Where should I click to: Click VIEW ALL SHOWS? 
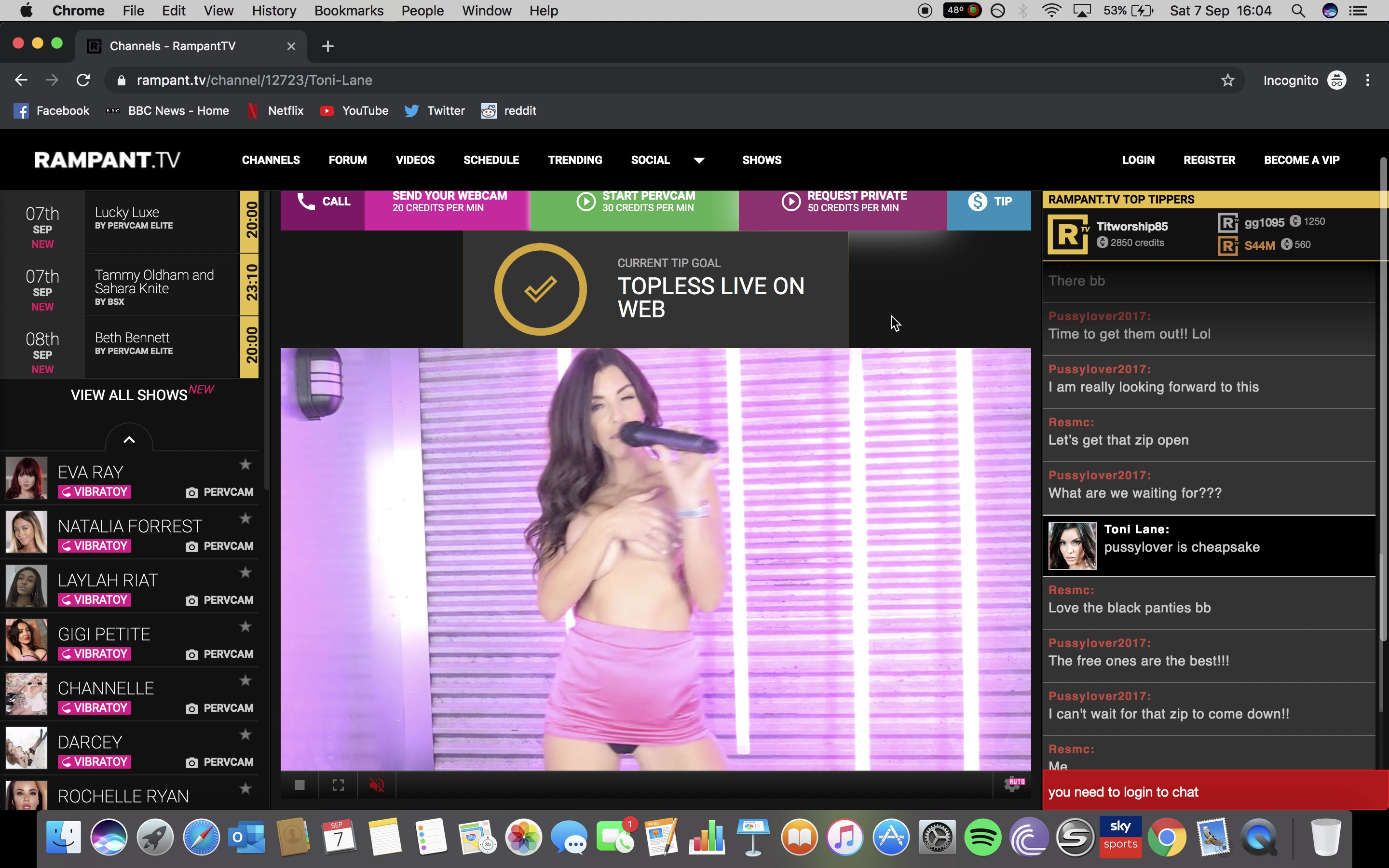pos(130,395)
